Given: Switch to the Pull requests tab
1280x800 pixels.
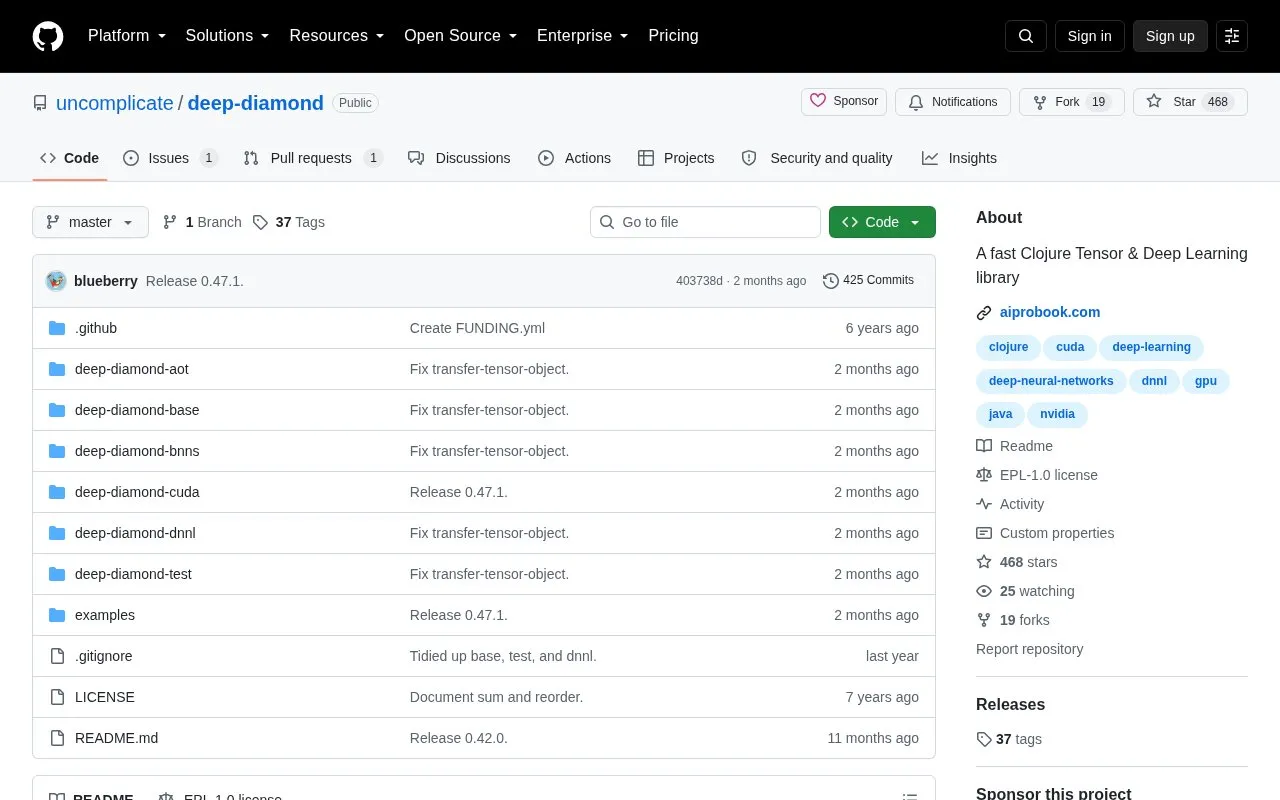Looking at the screenshot, I should pyautogui.click(x=313, y=158).
